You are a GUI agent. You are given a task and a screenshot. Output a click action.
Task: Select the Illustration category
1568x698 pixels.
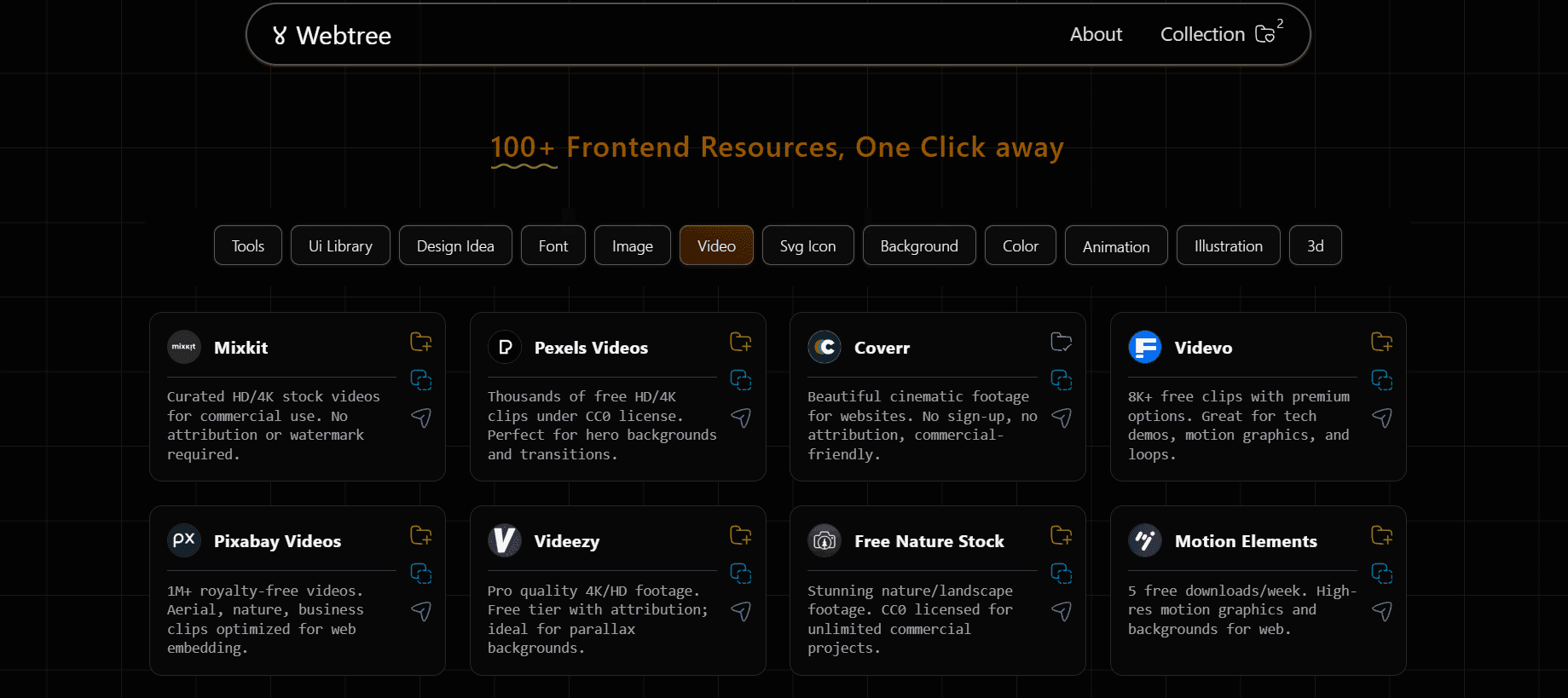click(1229, 245)
